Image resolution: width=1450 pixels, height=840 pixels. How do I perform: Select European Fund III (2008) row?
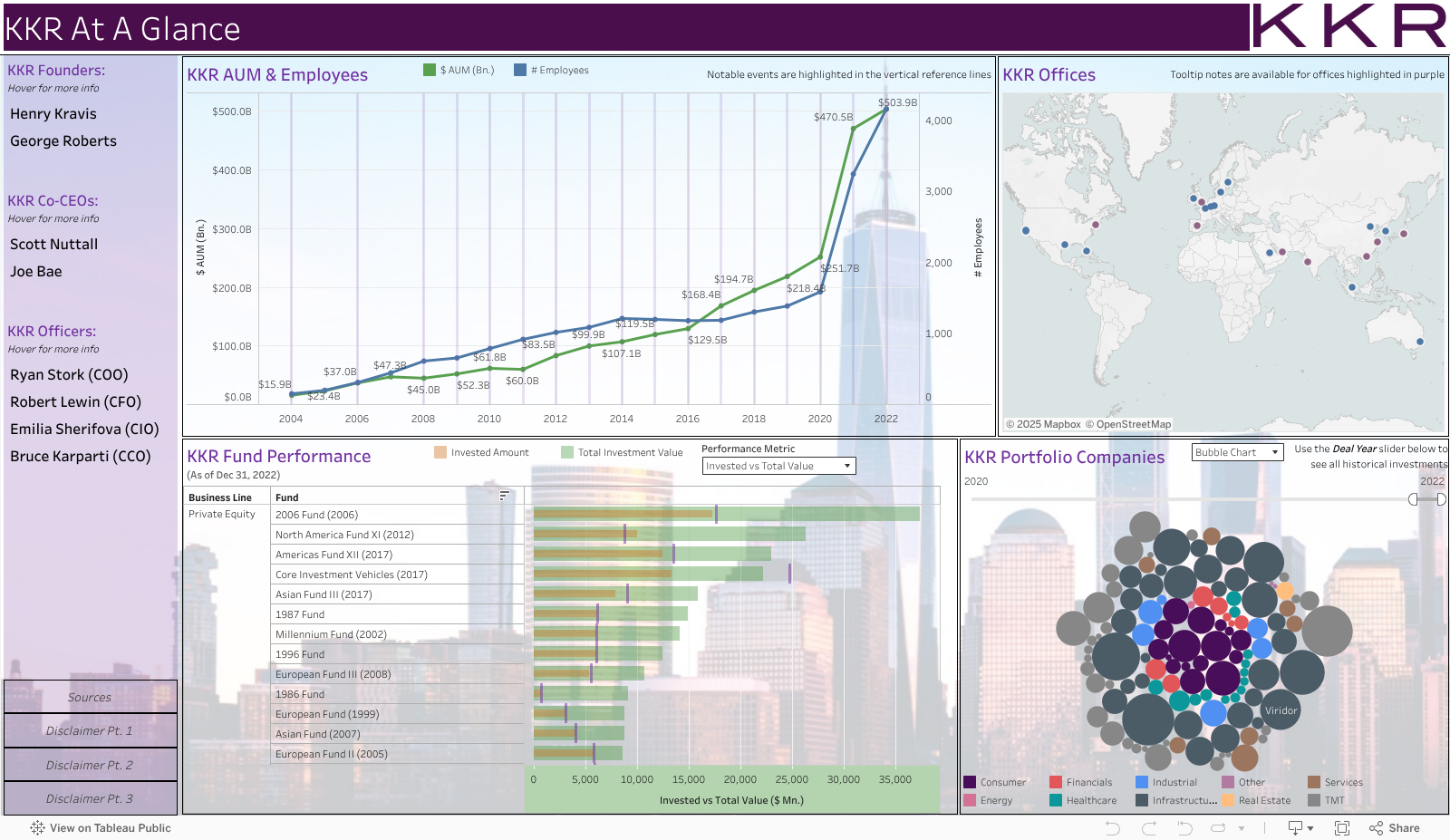point(398,674)
